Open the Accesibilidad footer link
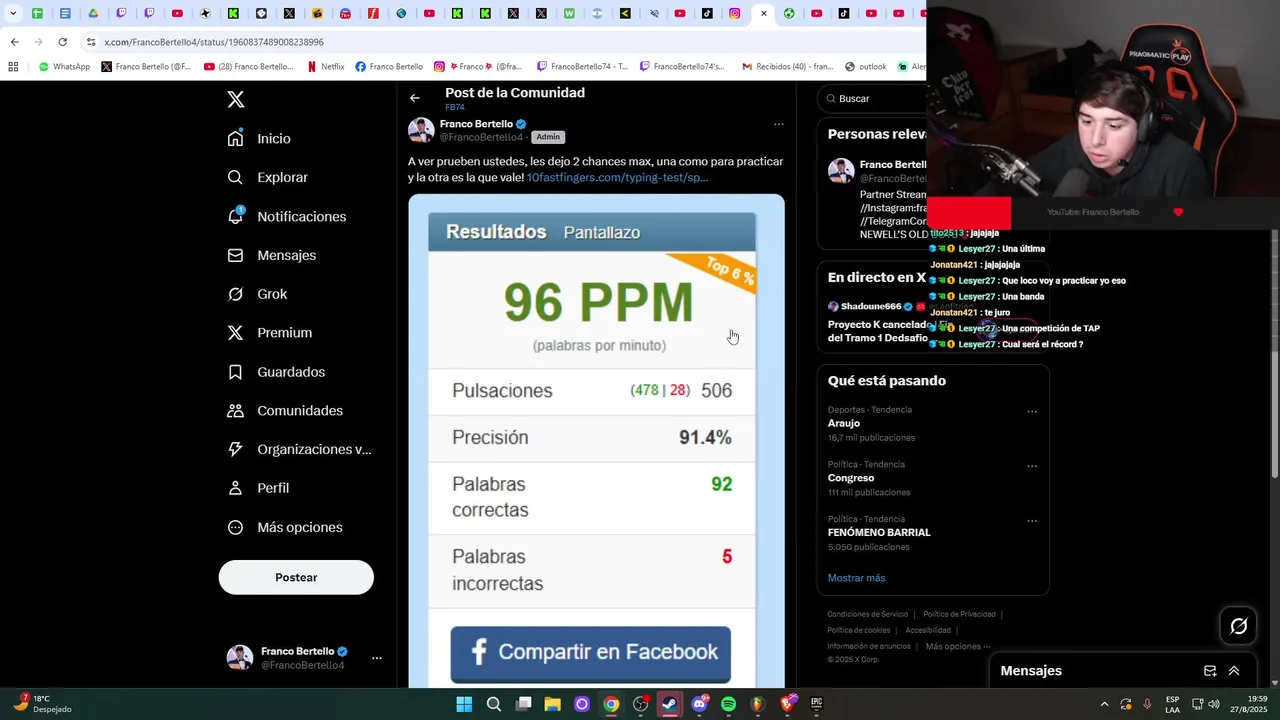 tap(928, 630)
